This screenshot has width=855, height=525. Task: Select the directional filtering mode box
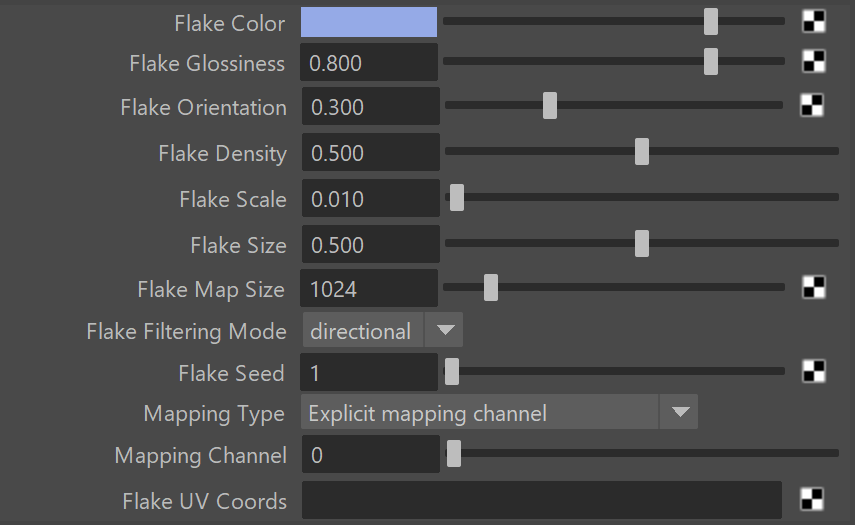coord(363,330)
